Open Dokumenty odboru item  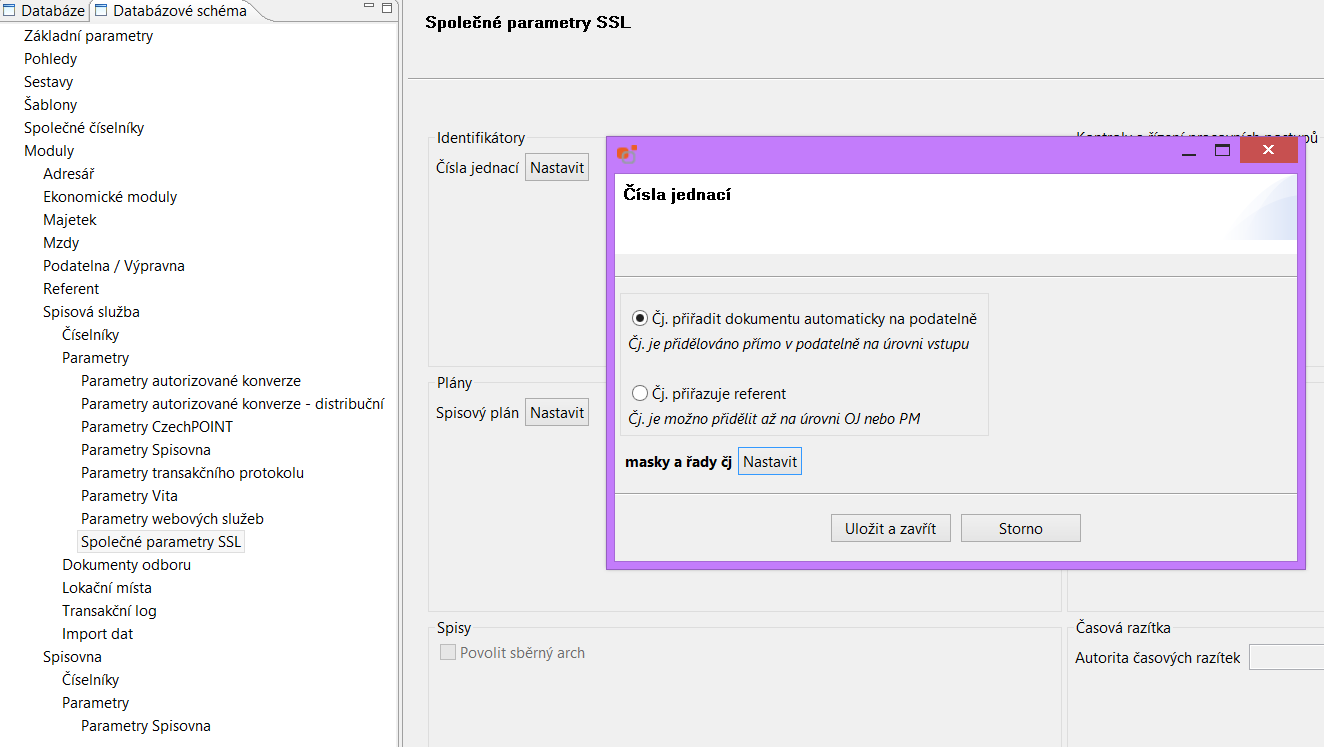(126, 565)
